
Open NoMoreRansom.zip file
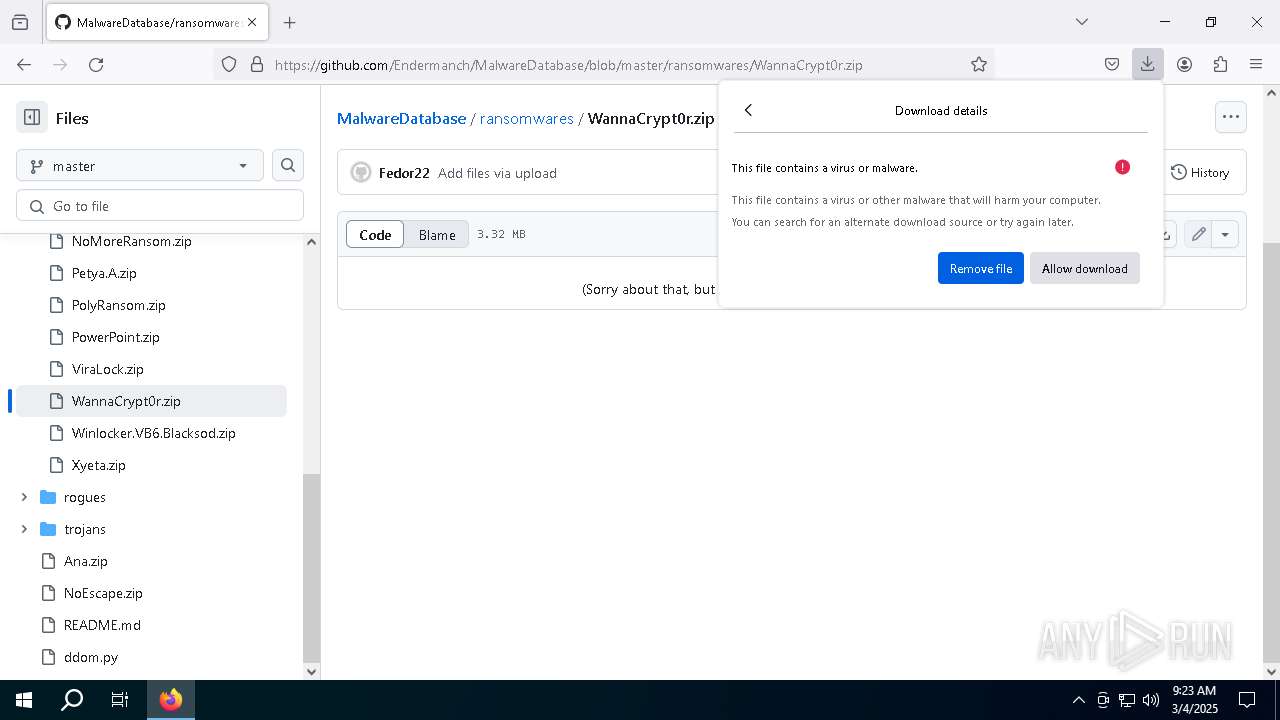(x=131, y=241)
